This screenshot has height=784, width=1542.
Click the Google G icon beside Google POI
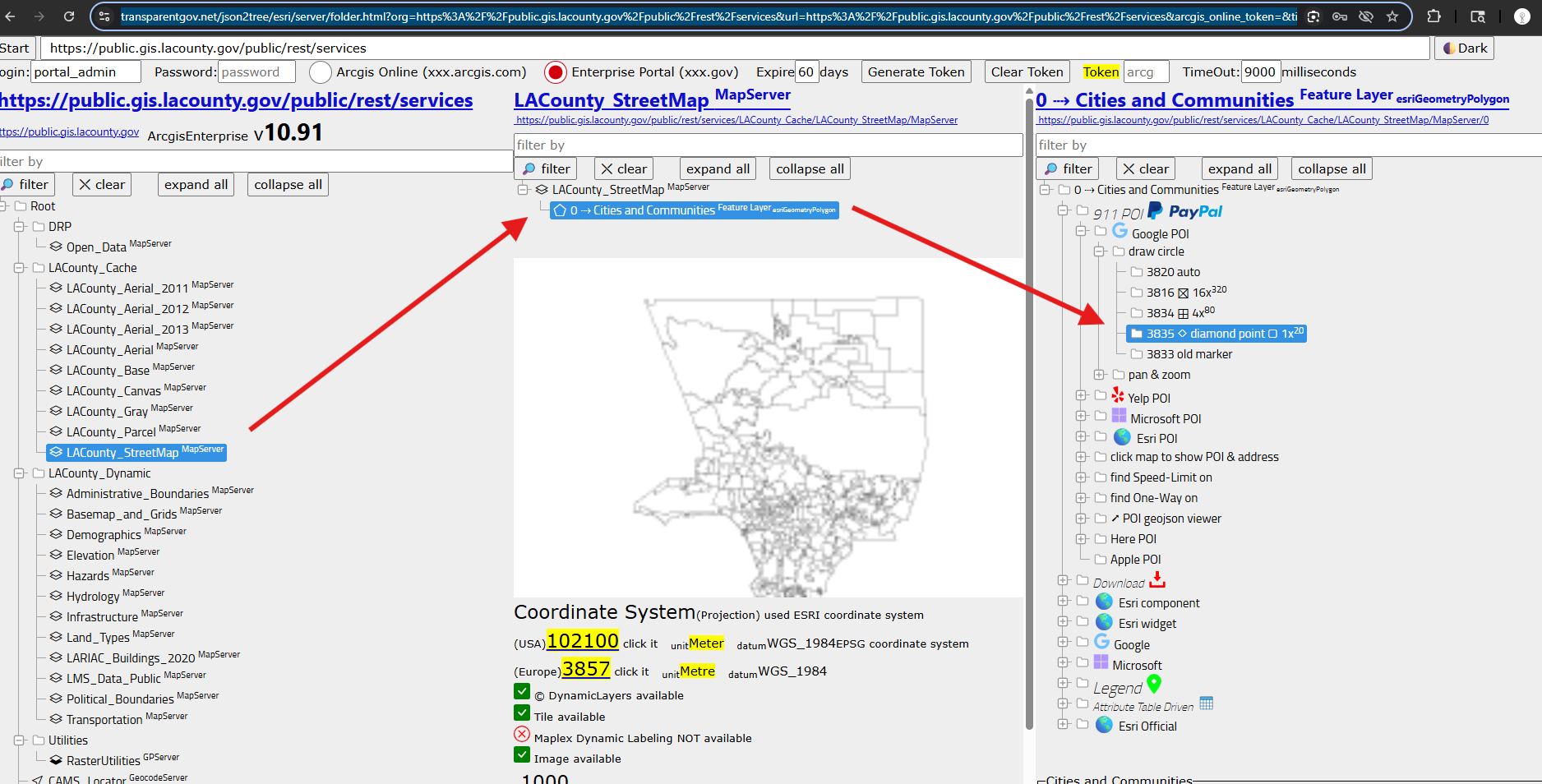[x=1120, y=231]
